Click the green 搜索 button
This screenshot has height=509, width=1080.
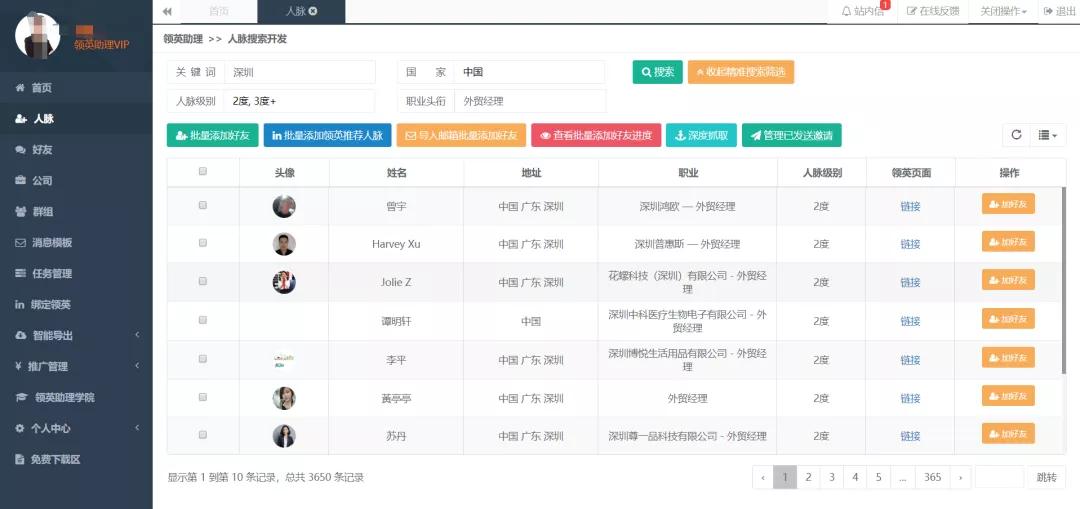[658, 72]
